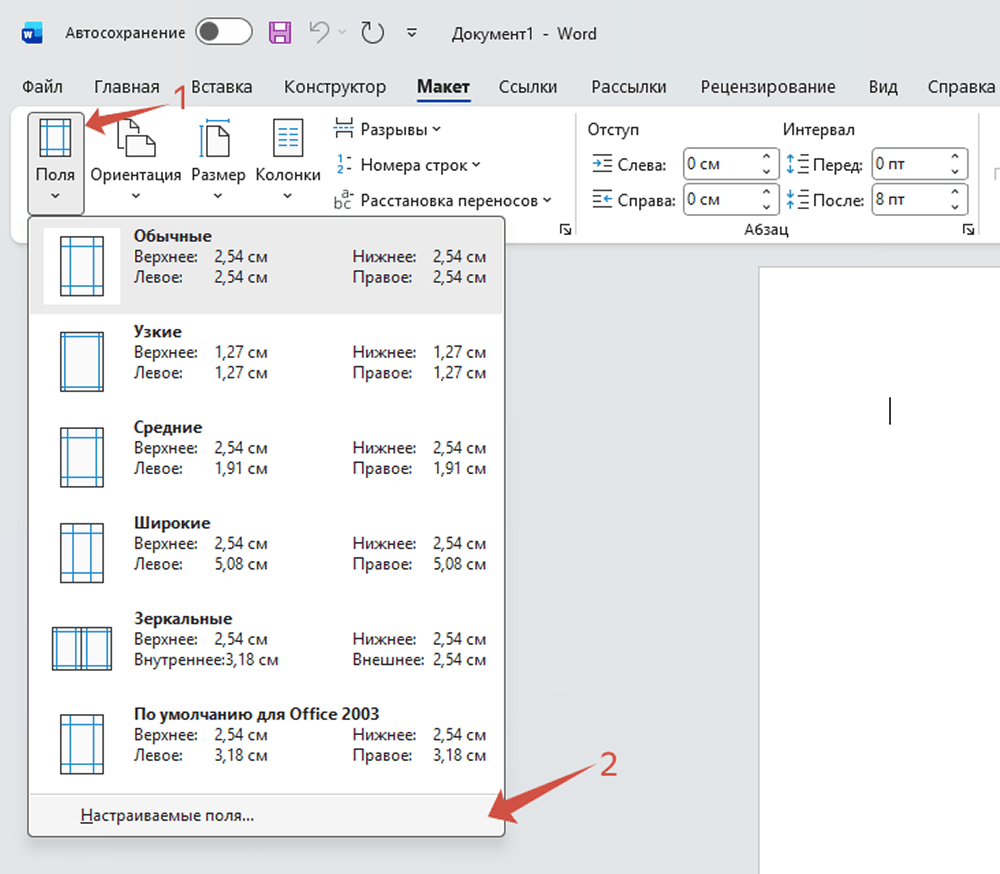Open Настраиваемые поля custom margins
Viewport: 1000px width, 874px height.
tap(267, 816)
